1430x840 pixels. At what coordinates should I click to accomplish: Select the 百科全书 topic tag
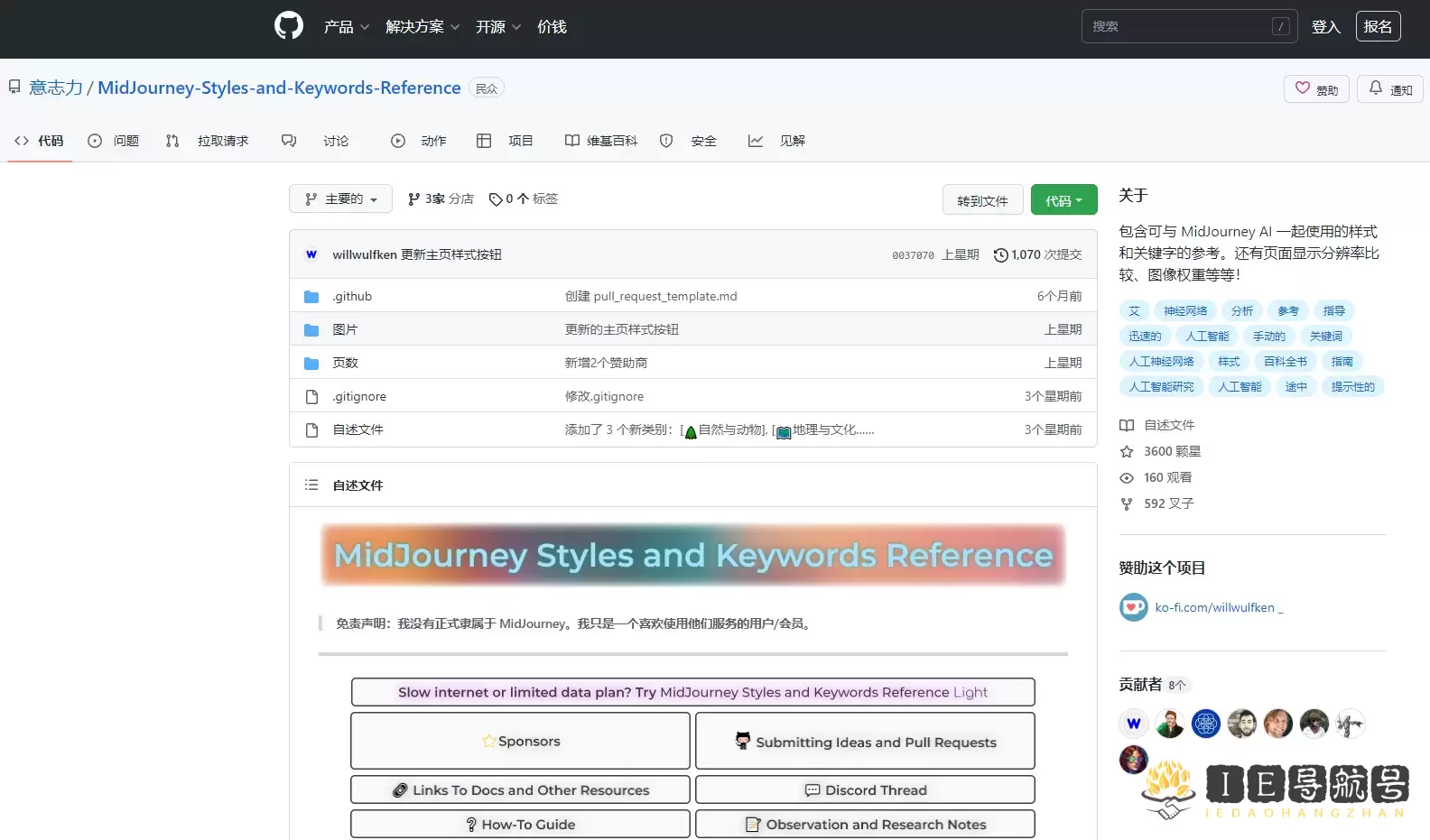pyautogui.click(x=1285, y=361)
